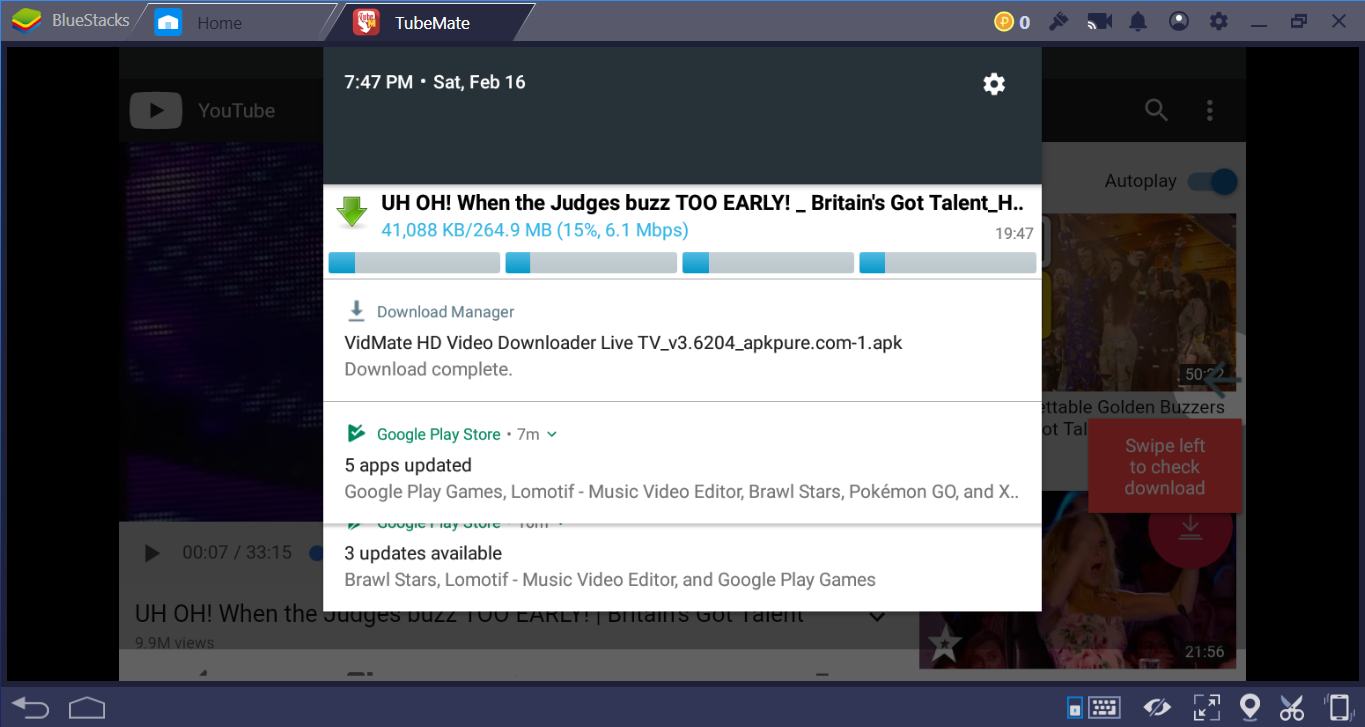The image size is (1365, 727).
Task: Open BlueStacks account profile icon
Action: point(1178,21)
